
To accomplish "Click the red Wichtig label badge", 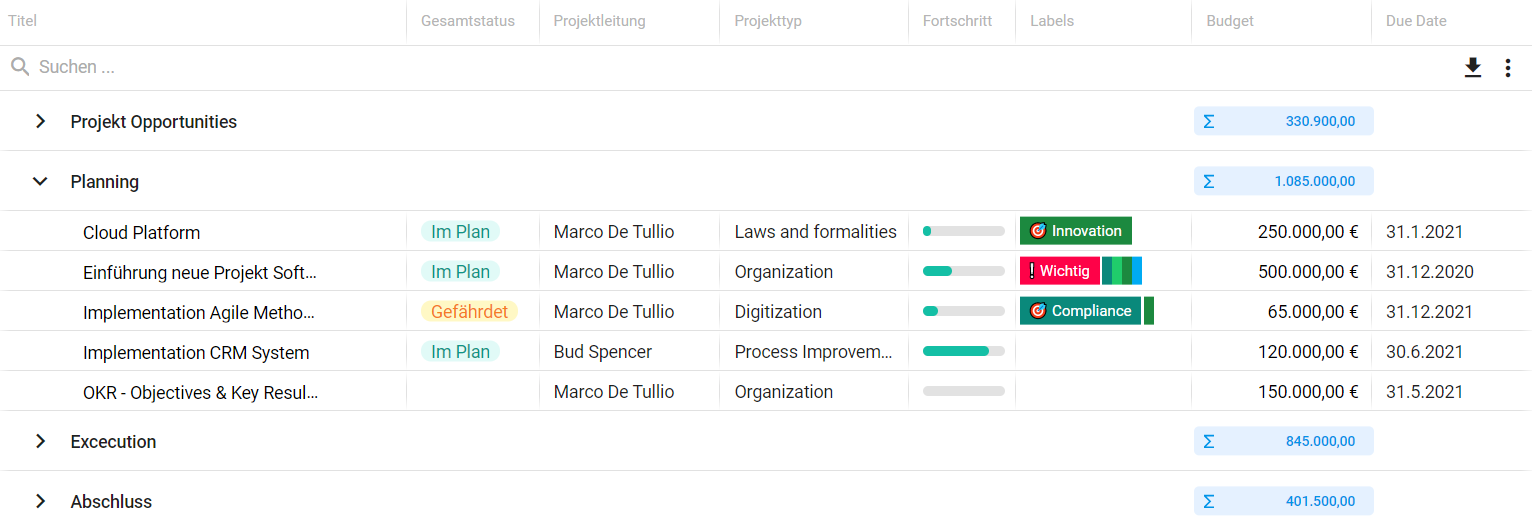I will (1059, 271).
